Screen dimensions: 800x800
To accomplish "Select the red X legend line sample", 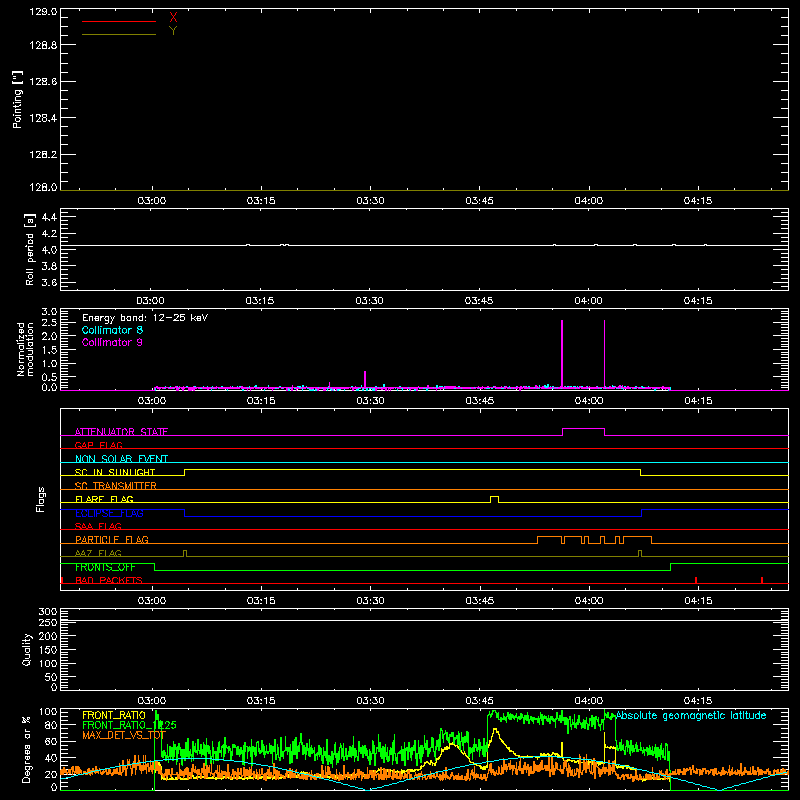I will tap(119, 21).
